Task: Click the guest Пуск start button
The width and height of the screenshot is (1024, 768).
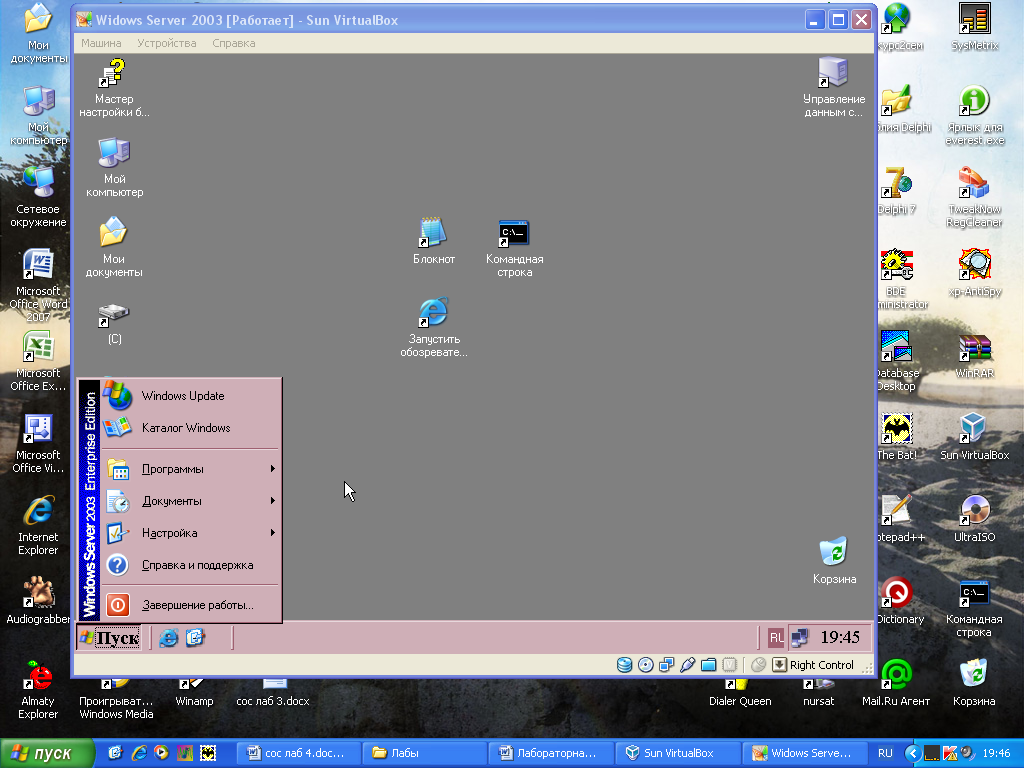Action: point(109,637)
